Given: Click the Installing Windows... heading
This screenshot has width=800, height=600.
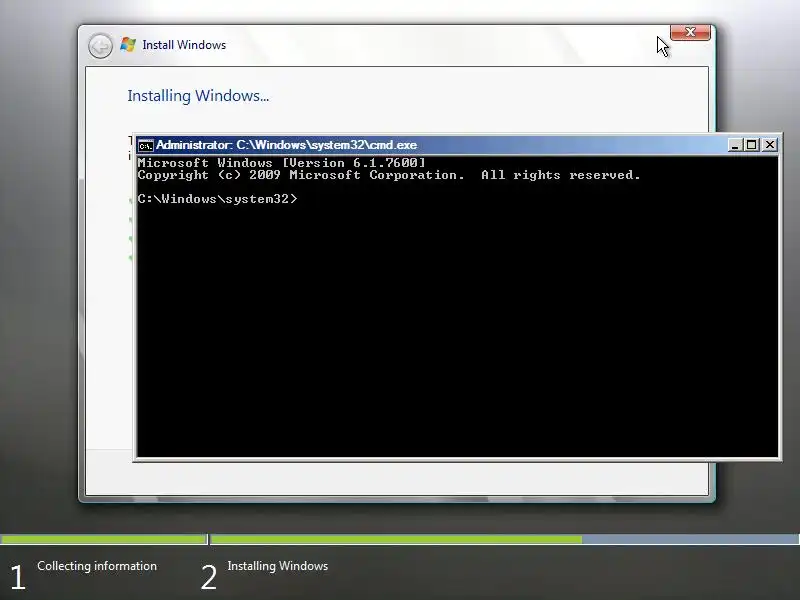Looking at the screenshot, I should point(198,96).
